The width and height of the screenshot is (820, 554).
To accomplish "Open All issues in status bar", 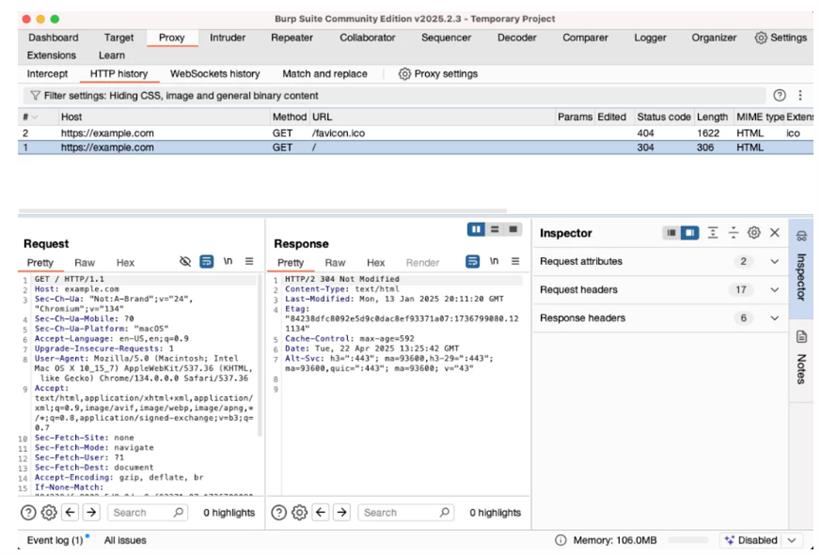I will 125,540.
